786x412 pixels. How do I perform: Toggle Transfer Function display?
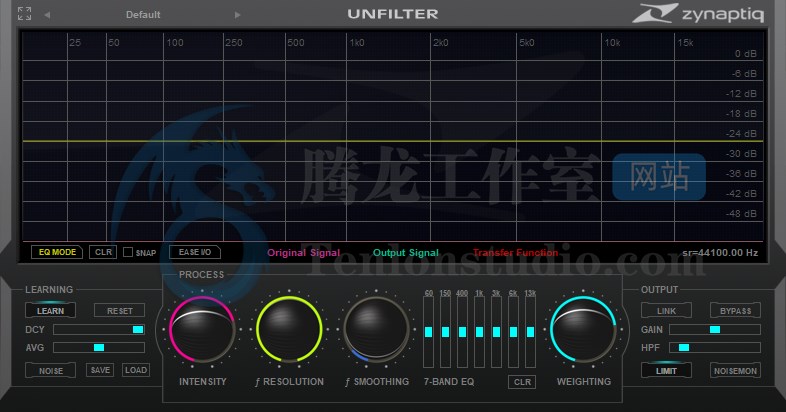pyautogui.click(x=515, y=253)
